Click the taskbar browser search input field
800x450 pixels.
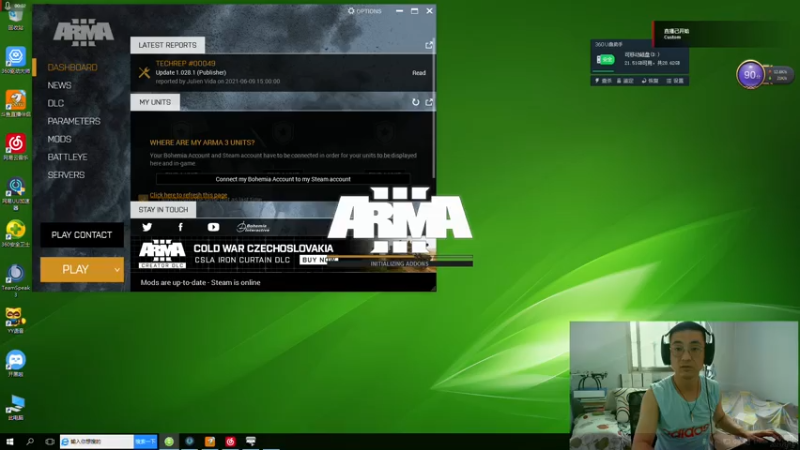pos(97,441)
